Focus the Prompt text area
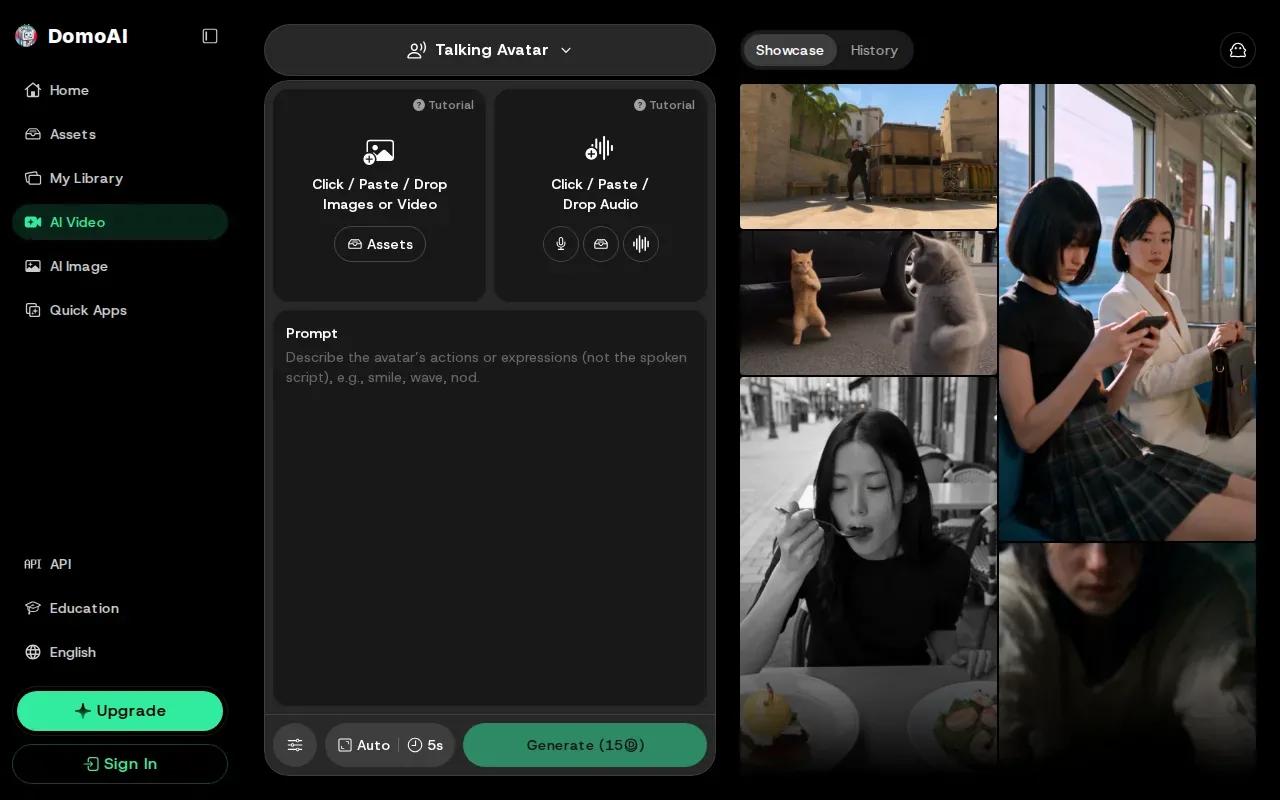Screen dimensions: 1280x800 490,508
